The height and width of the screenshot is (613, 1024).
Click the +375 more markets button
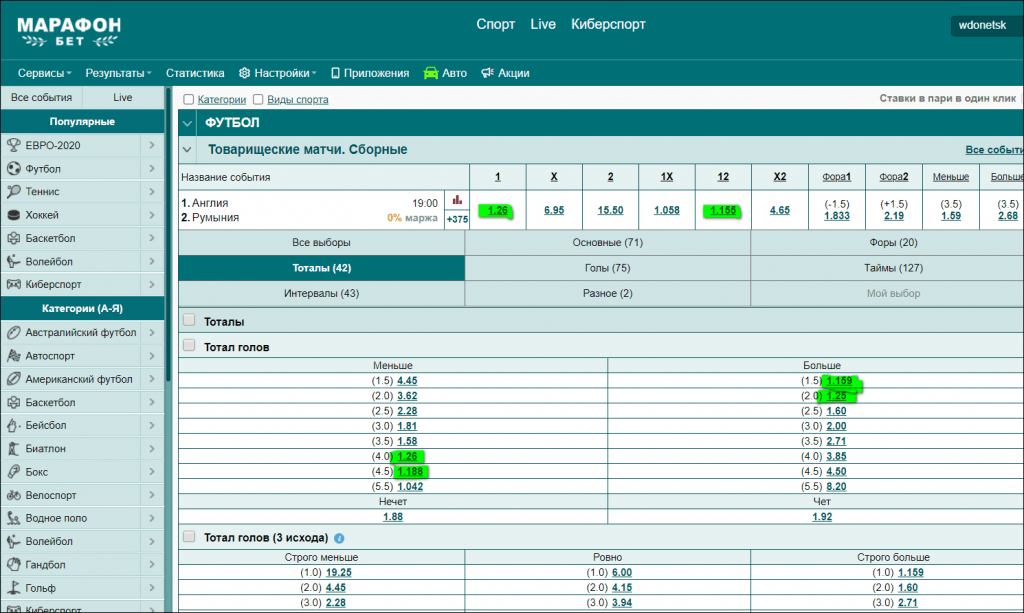(457, 219)
